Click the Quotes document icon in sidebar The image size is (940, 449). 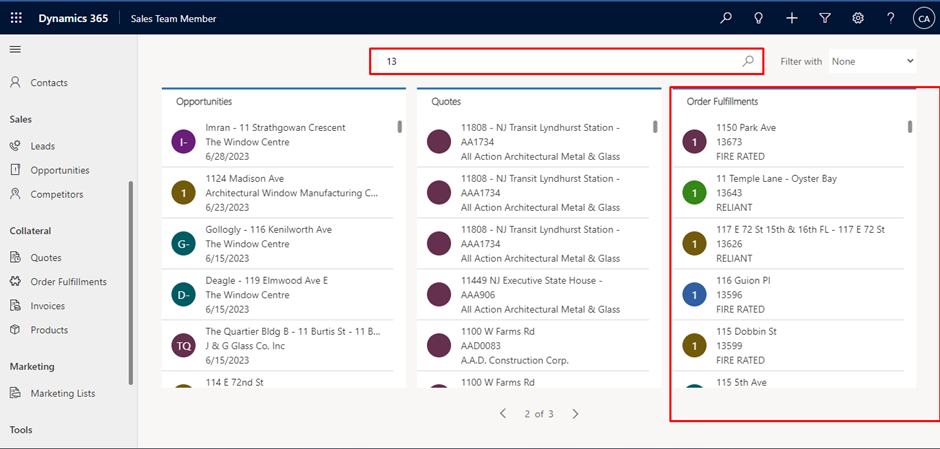point(16,257)
